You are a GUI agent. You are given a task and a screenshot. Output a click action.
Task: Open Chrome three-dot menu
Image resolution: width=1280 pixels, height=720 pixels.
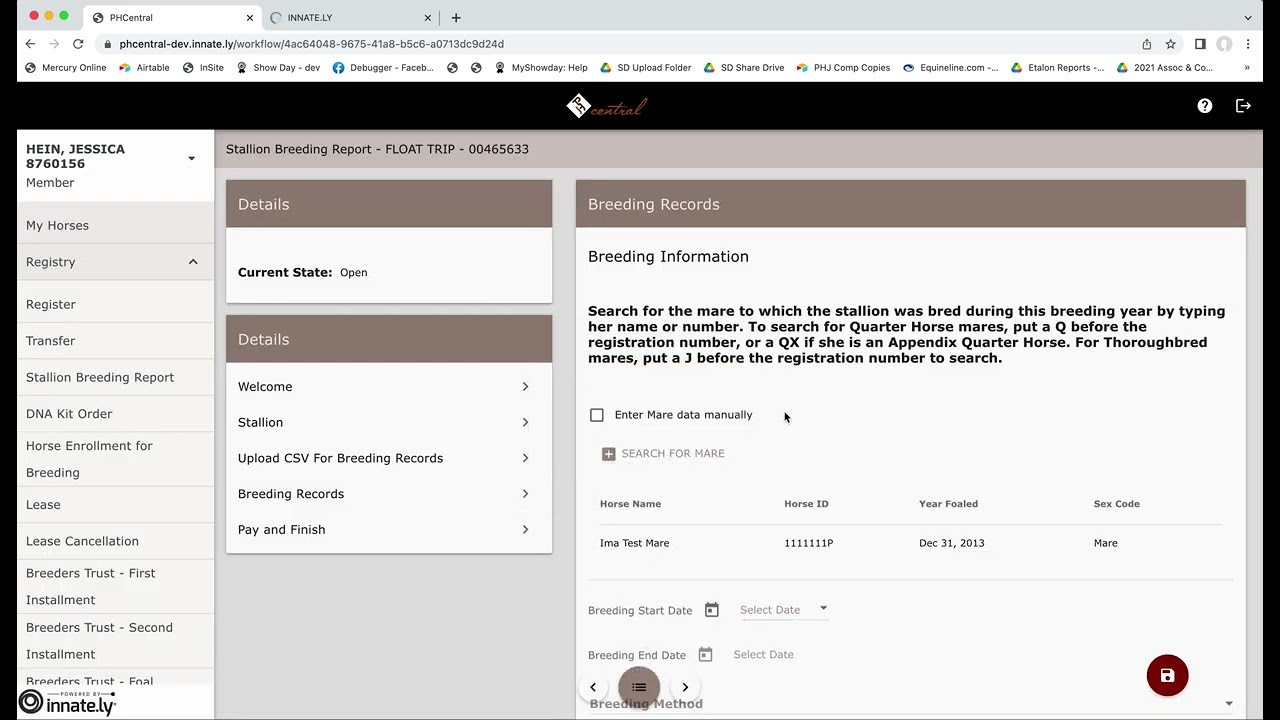pos(1248,44)
